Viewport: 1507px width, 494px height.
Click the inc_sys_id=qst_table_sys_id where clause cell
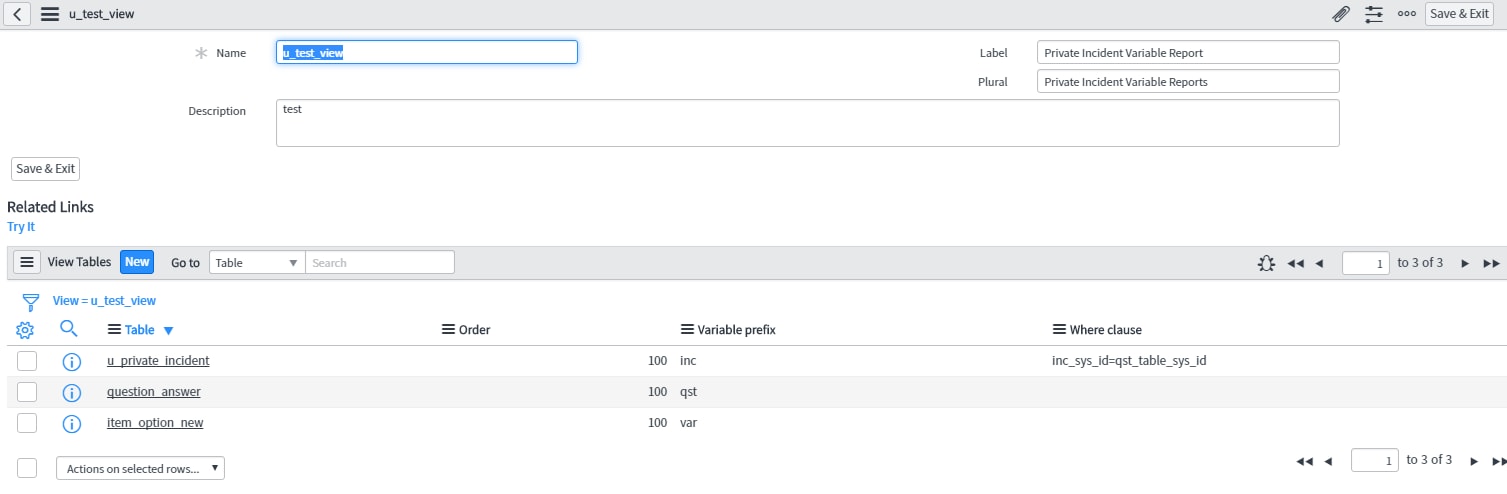pos(1129,361)
